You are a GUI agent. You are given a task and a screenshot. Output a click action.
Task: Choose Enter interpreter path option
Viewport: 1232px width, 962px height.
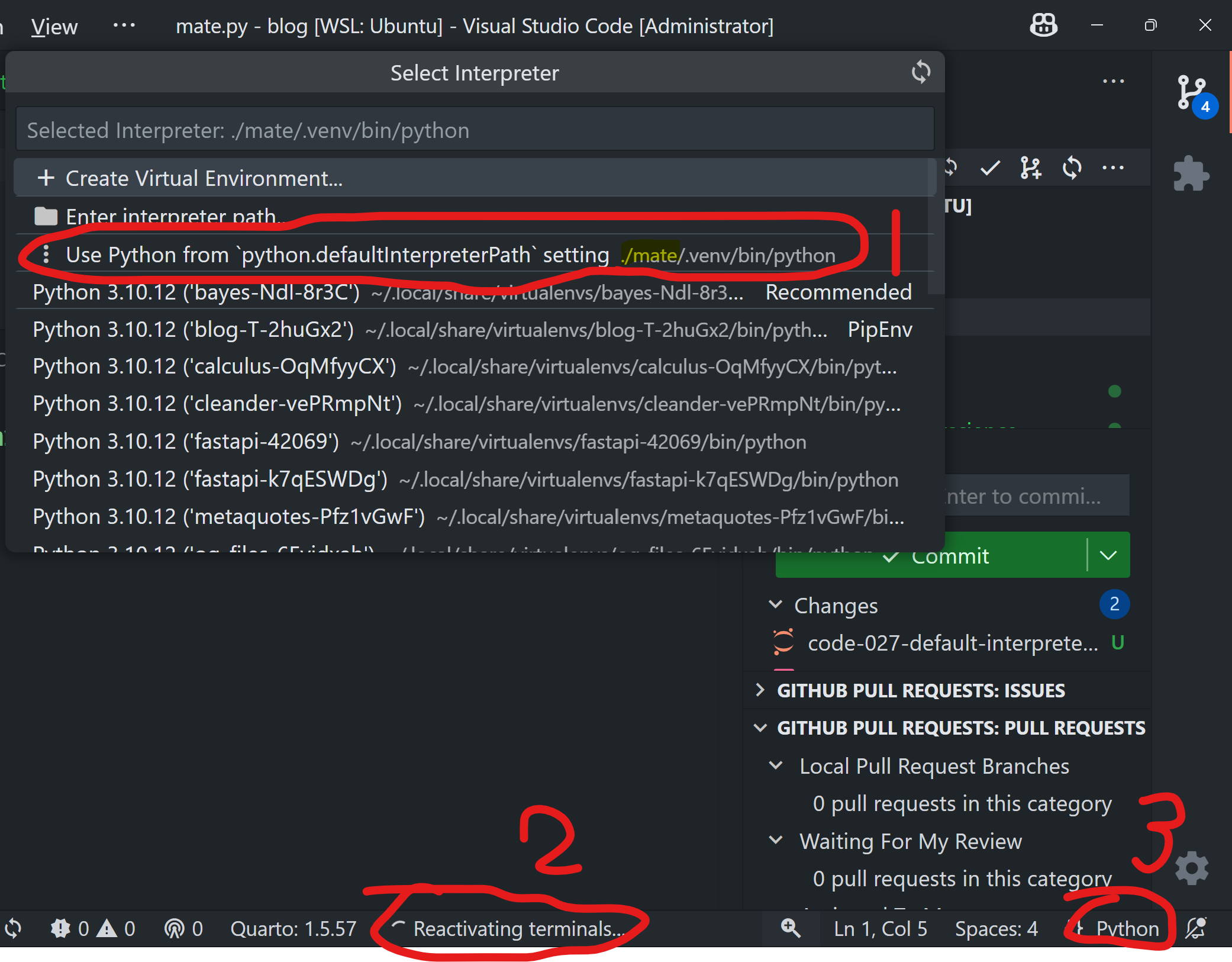pyautogui.click(x=475, y=216)
